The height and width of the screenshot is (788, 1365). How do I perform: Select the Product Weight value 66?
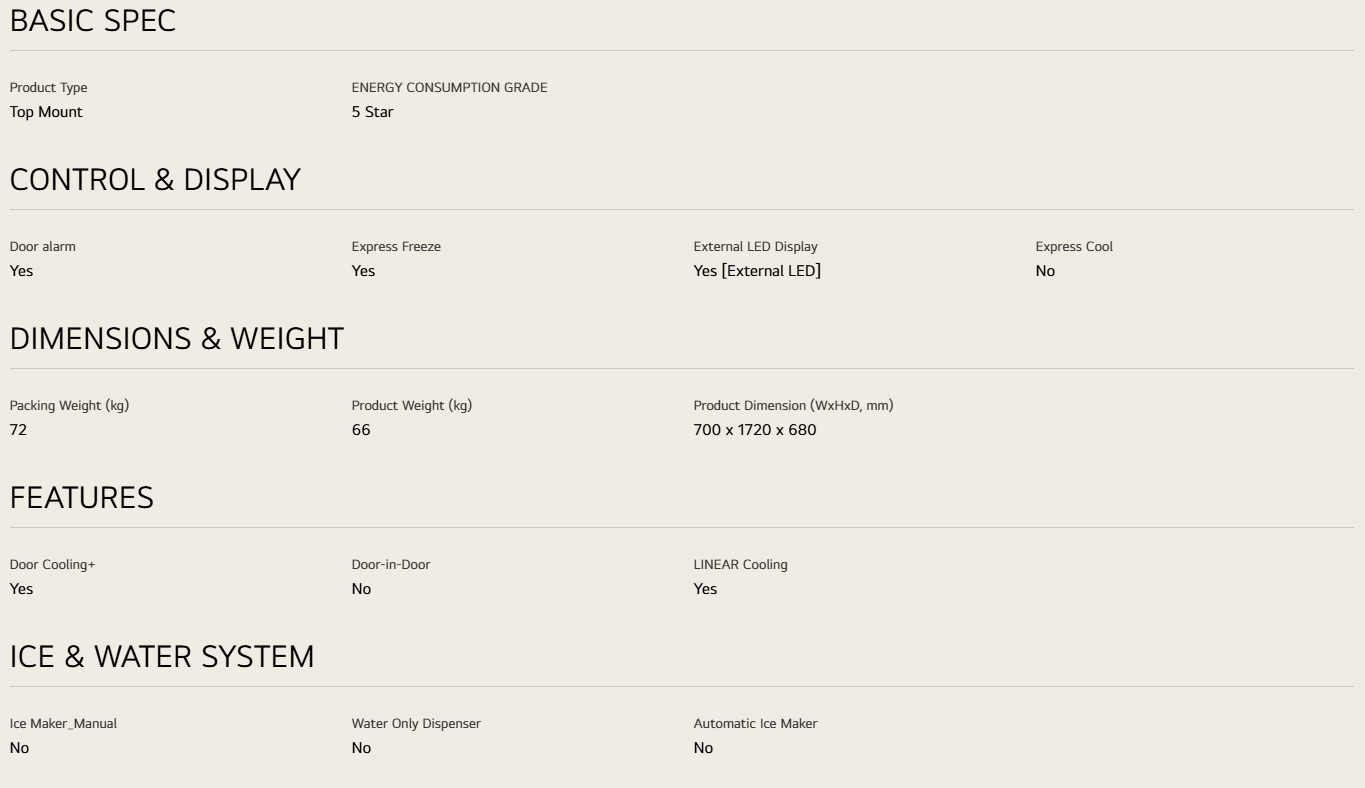pyautogui.click(x=361, y=430)
